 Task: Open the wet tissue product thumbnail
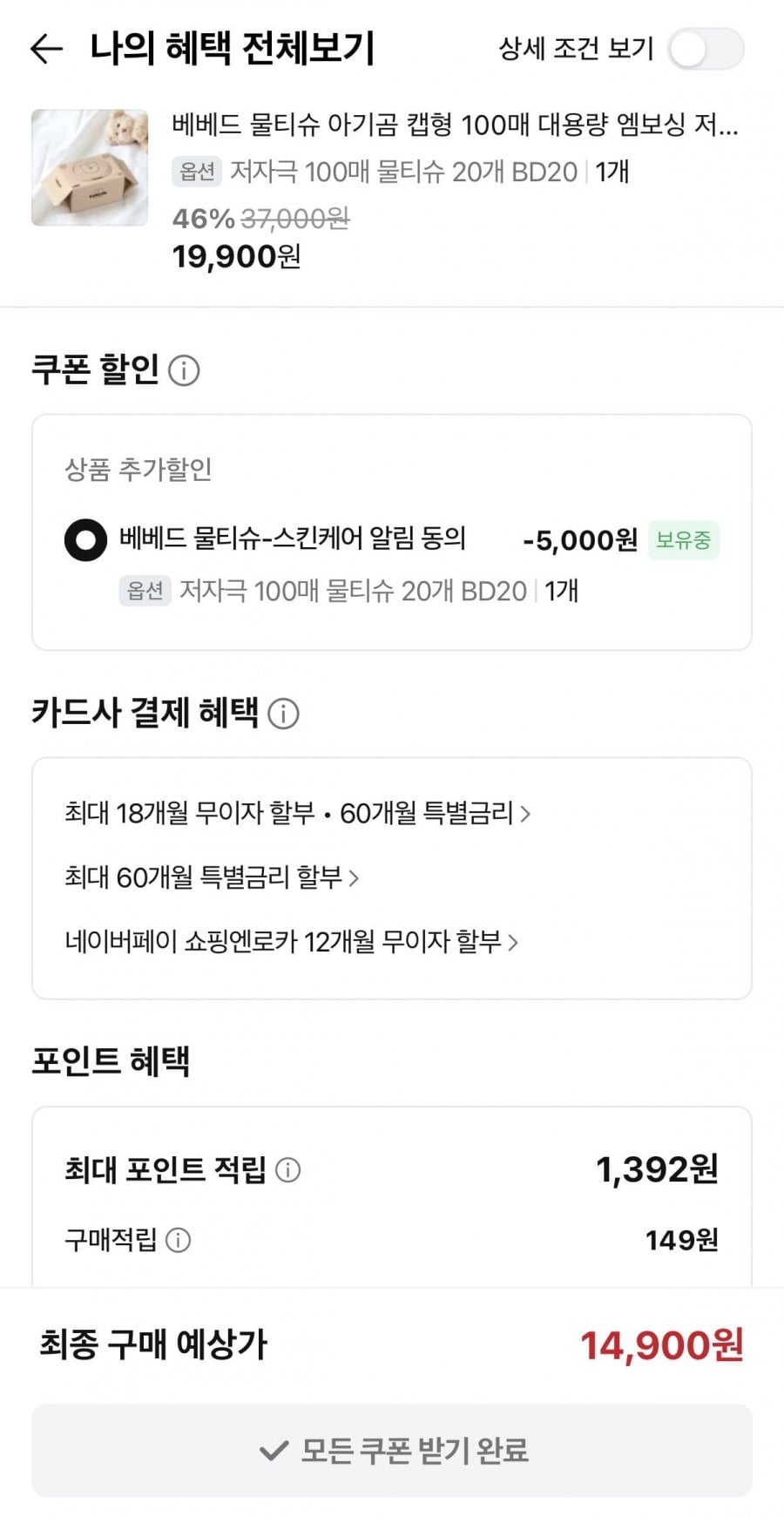tap(90, 167)
